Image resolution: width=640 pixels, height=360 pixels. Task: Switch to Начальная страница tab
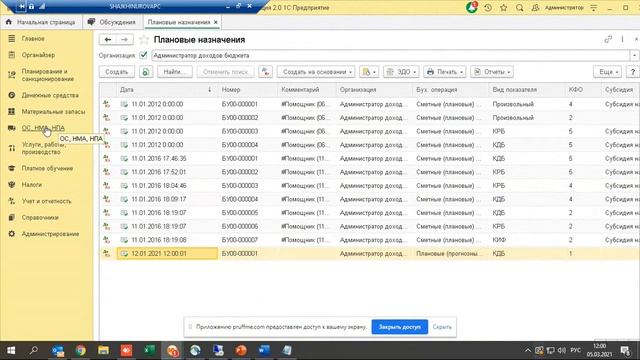point(41,22)
